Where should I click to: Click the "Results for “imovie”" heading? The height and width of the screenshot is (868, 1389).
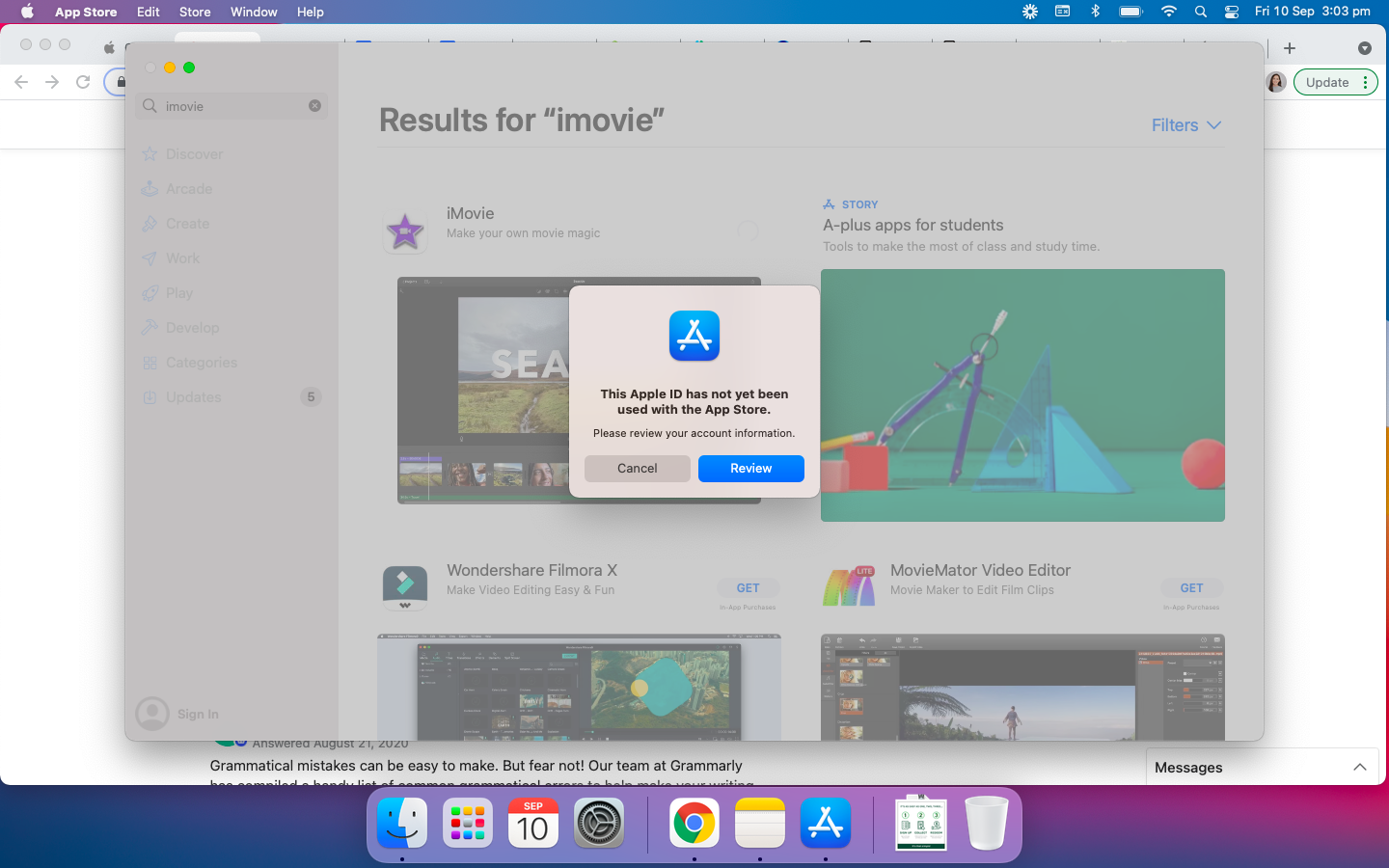[x=522, y=120]
